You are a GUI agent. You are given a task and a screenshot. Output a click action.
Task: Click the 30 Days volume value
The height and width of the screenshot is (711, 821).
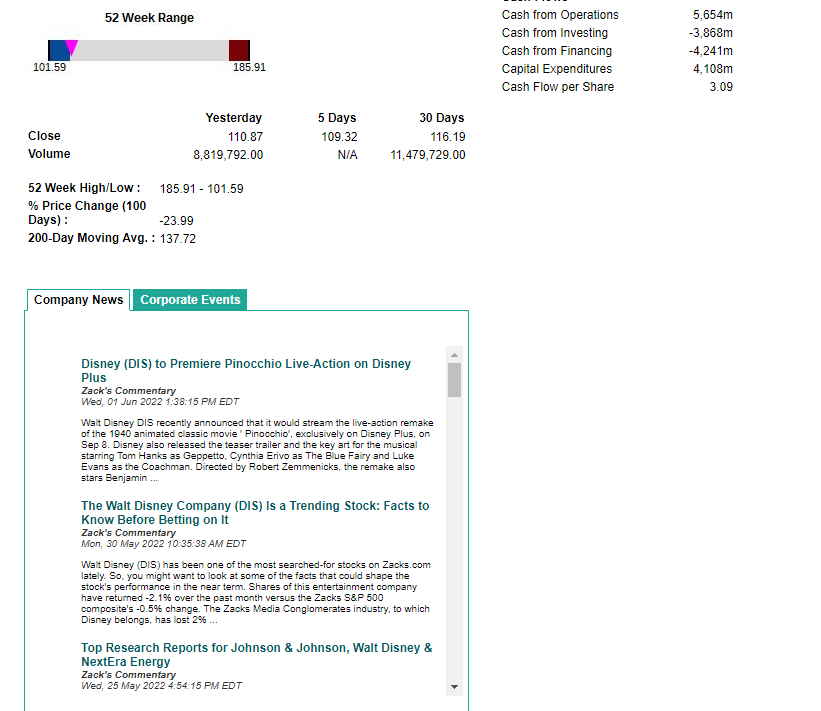click(428, 155)
